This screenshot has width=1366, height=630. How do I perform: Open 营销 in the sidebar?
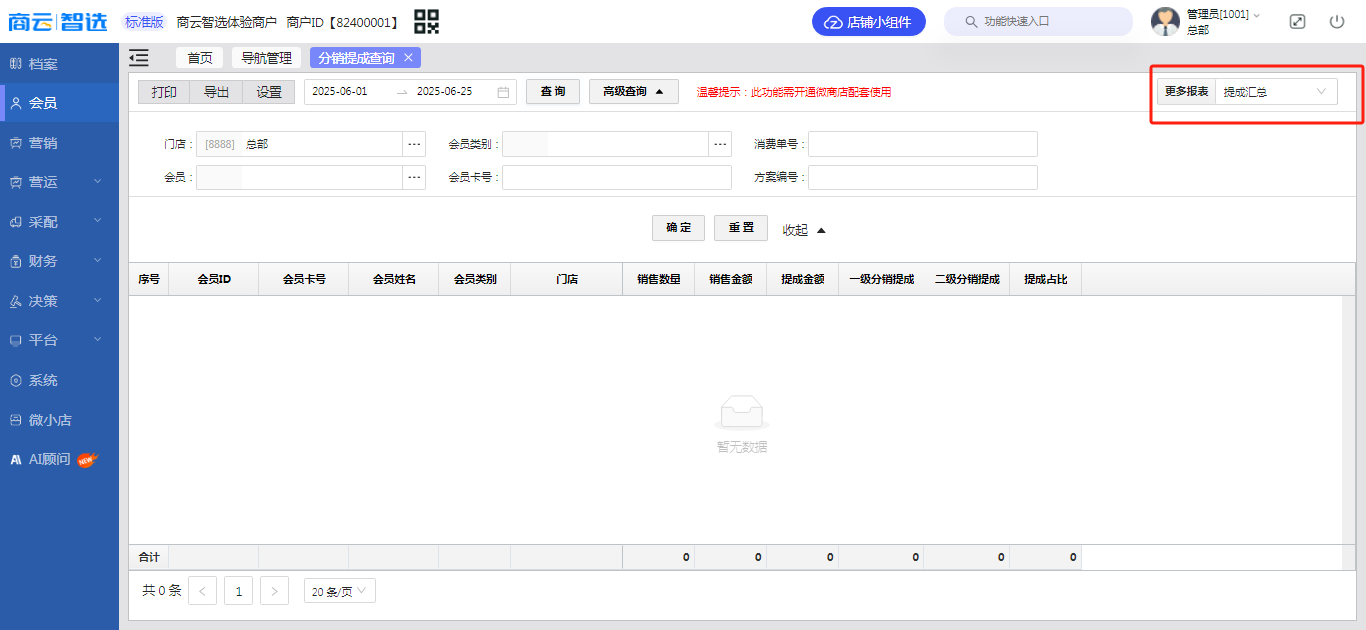click(x=59, y=143)
